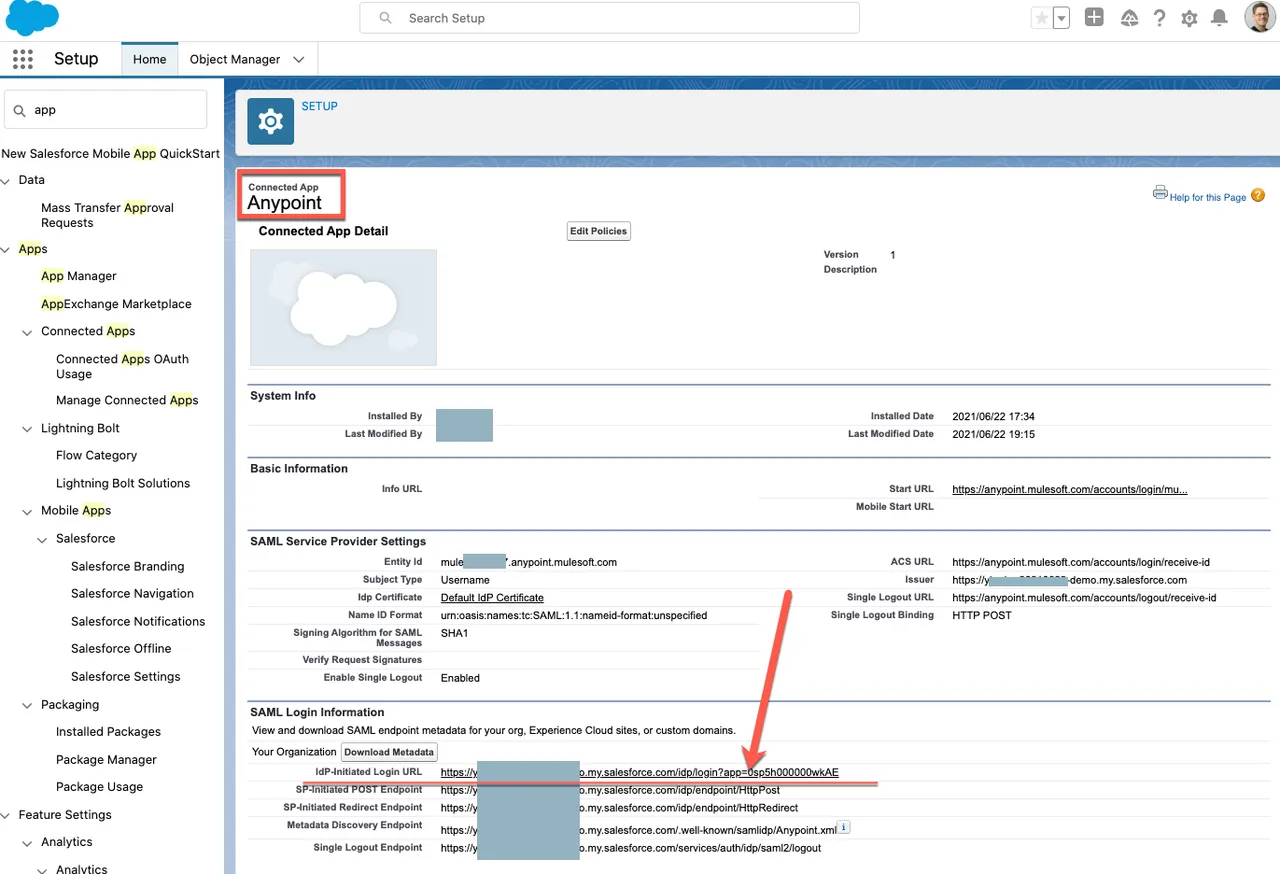Open Salesforce Branding settings
1280x874 pixels.
128,566
